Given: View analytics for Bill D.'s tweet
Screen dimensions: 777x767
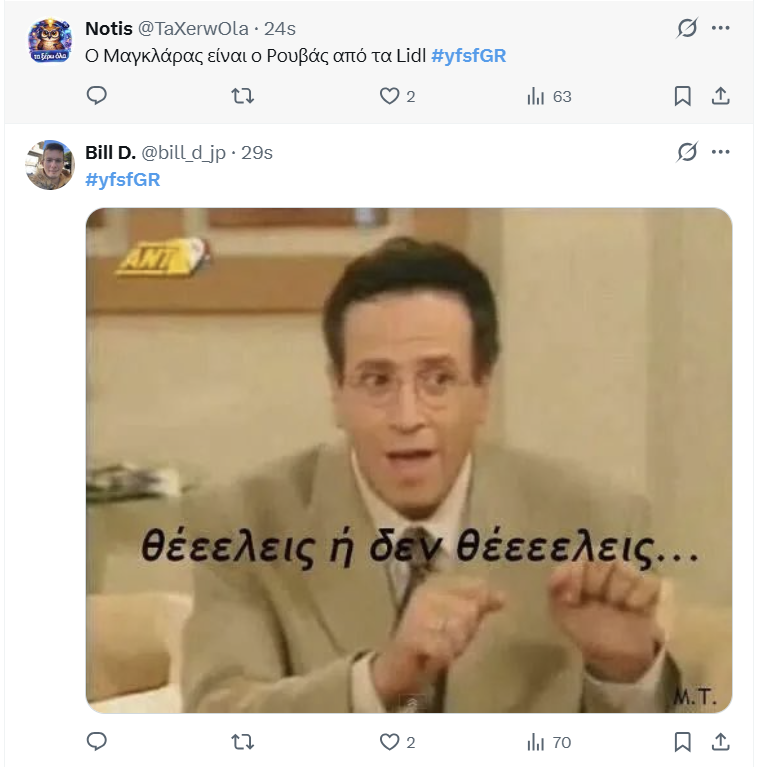Looking at the screenshot, I should click(536, 742).
